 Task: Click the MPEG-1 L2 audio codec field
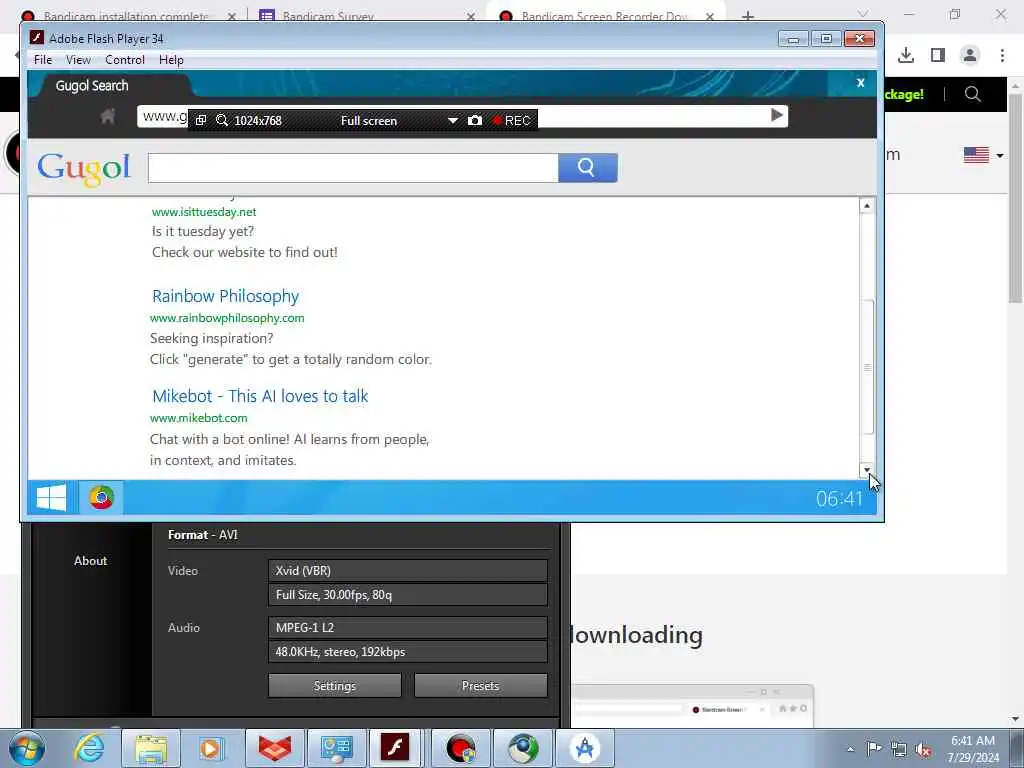pos(408,628)
